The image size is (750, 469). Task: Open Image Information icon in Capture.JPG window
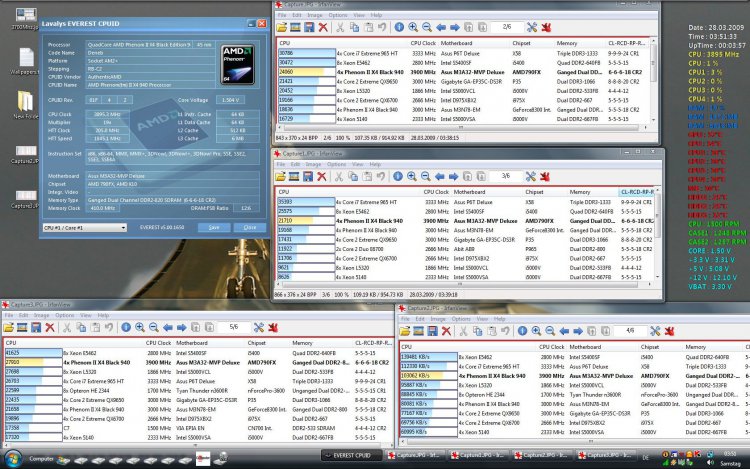click(399, 27)
